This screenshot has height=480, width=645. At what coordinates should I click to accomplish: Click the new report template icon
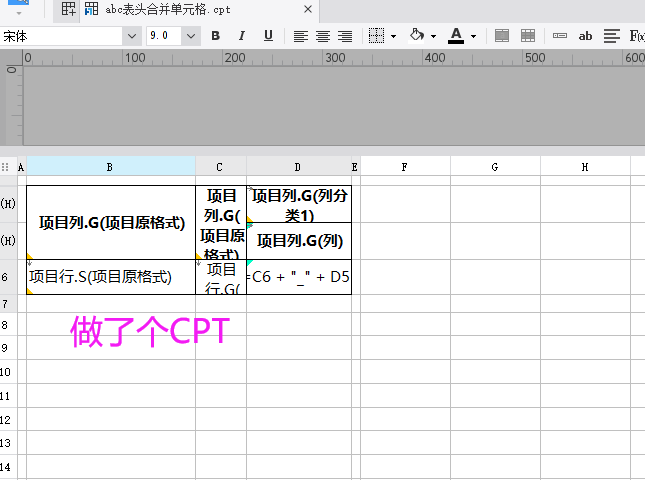[69, 9]
